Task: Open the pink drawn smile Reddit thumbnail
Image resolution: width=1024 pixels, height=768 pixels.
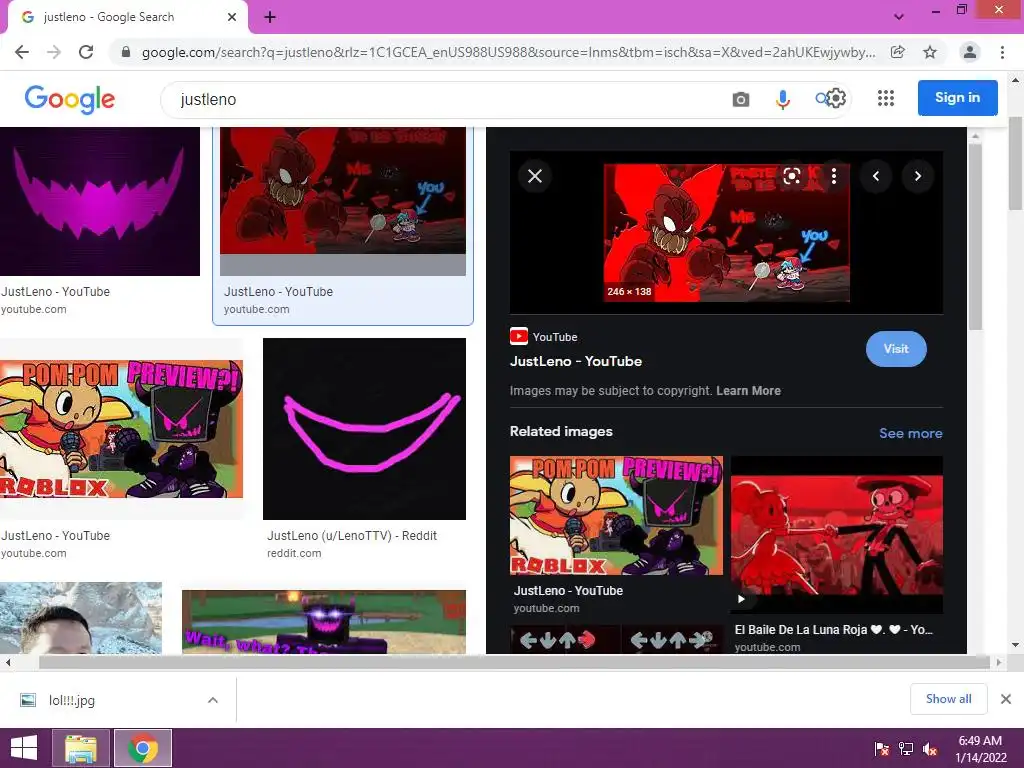Action: tap(364, 428)
